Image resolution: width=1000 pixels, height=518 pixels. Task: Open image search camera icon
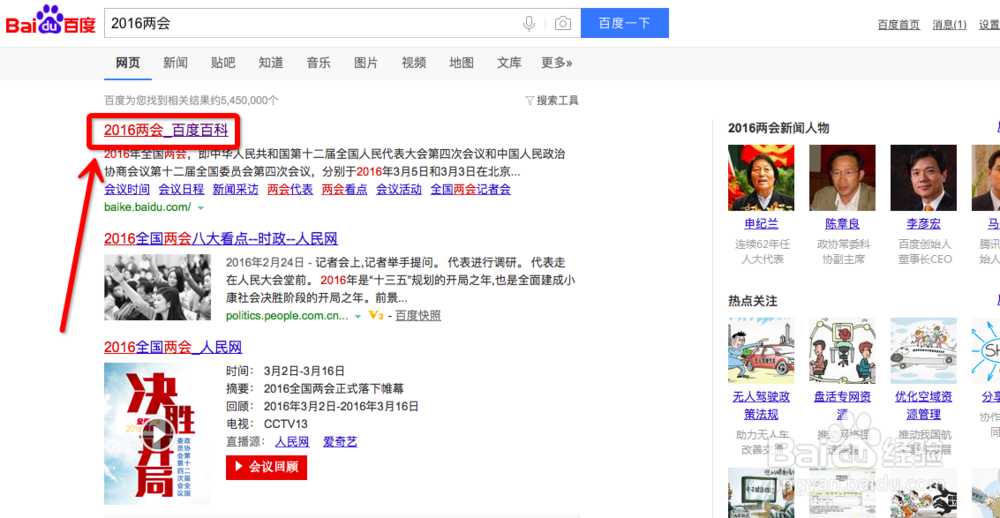coord(562,24)
